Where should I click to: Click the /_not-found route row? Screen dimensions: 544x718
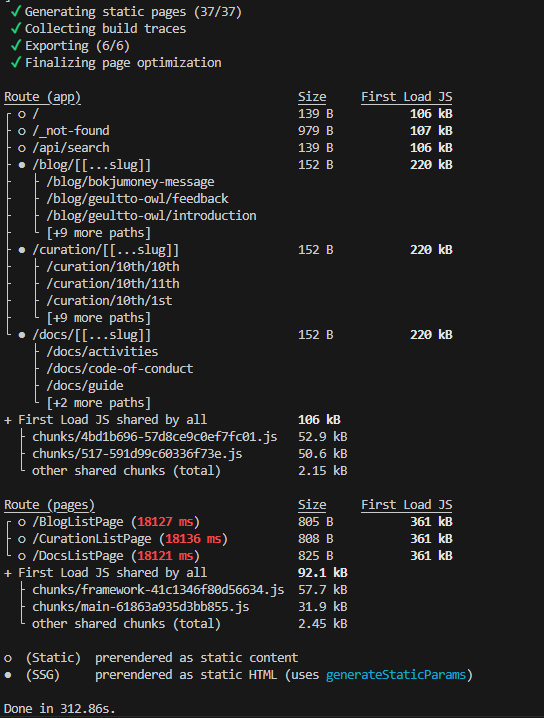(x=71, y=131)
